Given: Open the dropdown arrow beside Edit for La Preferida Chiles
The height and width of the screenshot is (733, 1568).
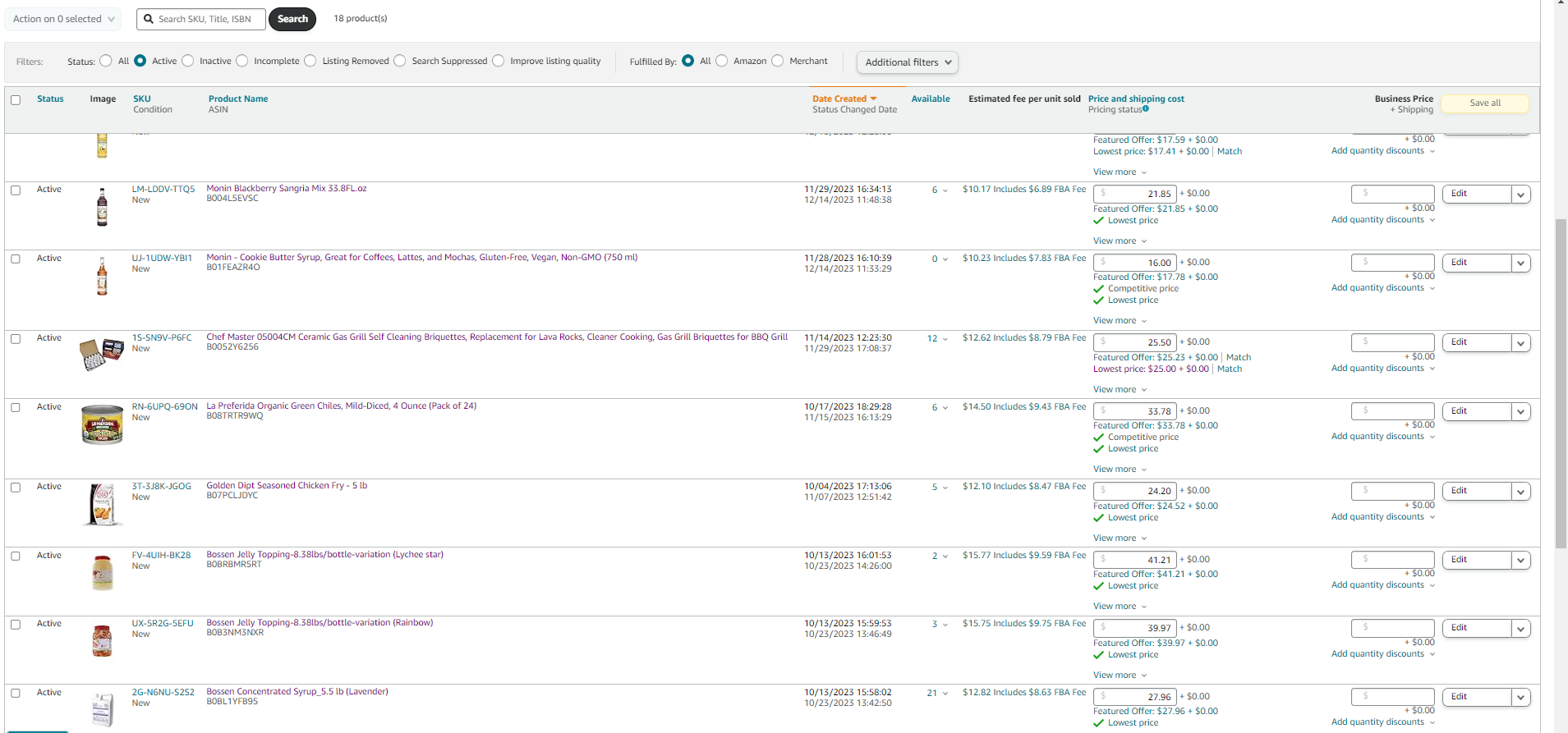Looking at the screenshot, I should point(1521,412).
